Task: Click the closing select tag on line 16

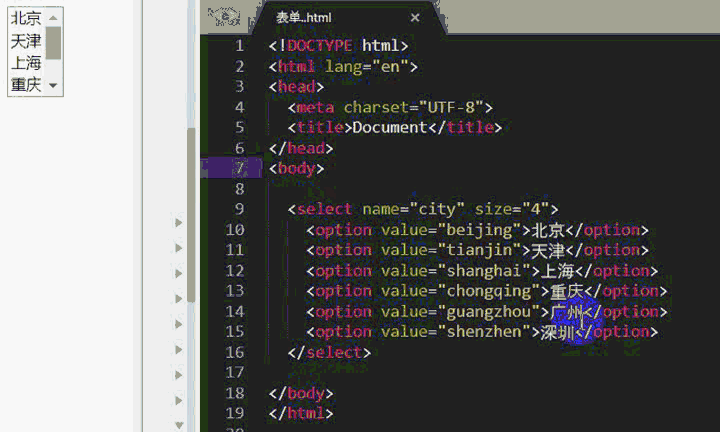Action: point(329,353)
